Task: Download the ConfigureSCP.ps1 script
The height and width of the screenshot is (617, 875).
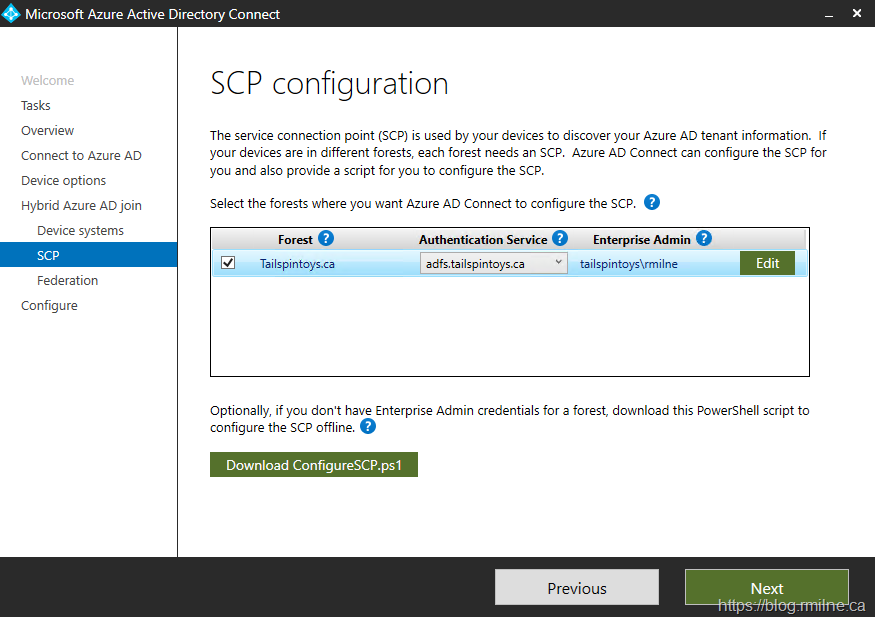Action: click(313, 465)
